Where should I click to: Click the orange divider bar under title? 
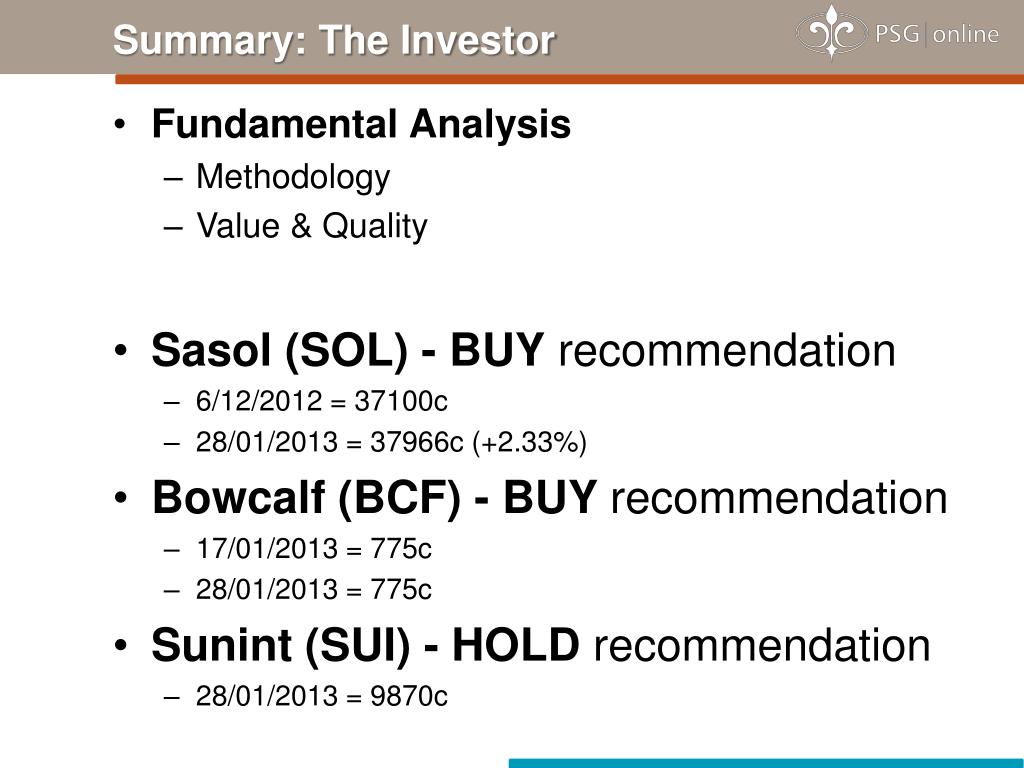click(x=569, y=79)
